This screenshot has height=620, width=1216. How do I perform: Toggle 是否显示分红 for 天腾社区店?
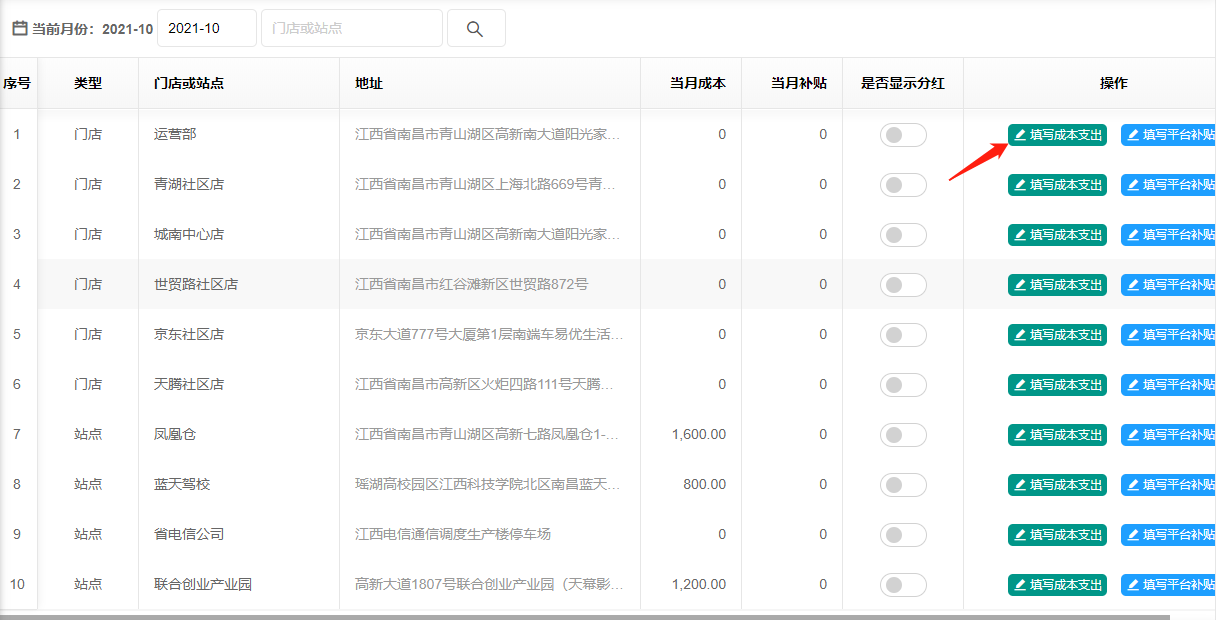point(903,385)
